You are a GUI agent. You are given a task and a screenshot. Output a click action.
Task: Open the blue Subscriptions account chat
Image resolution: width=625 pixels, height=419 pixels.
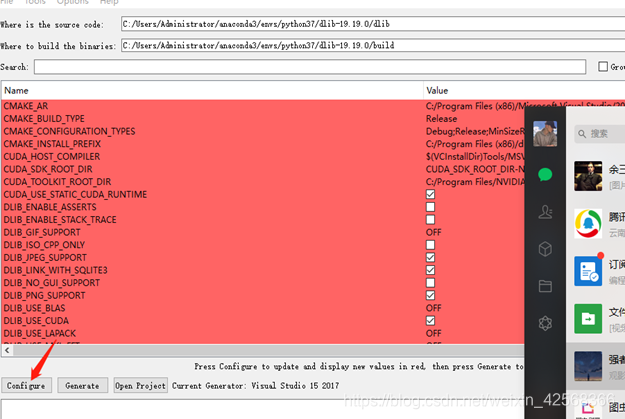click(x=588, y=271)
